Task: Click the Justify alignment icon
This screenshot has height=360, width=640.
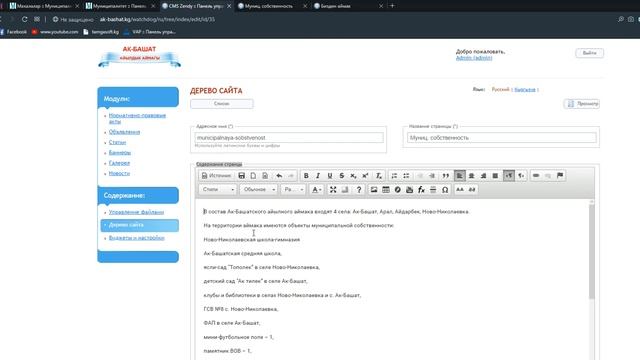Action: coord(495,176)
